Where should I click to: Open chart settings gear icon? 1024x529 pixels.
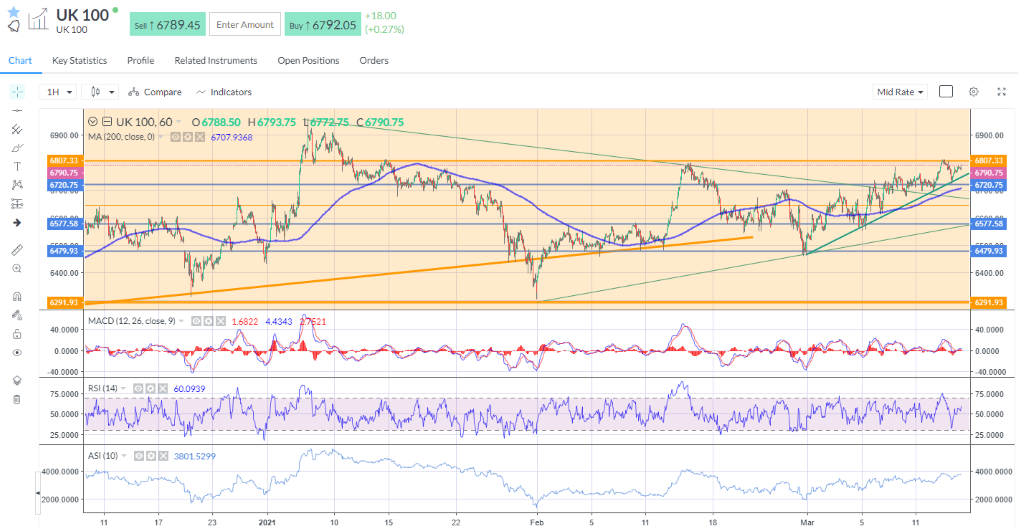tap(973, 92)
